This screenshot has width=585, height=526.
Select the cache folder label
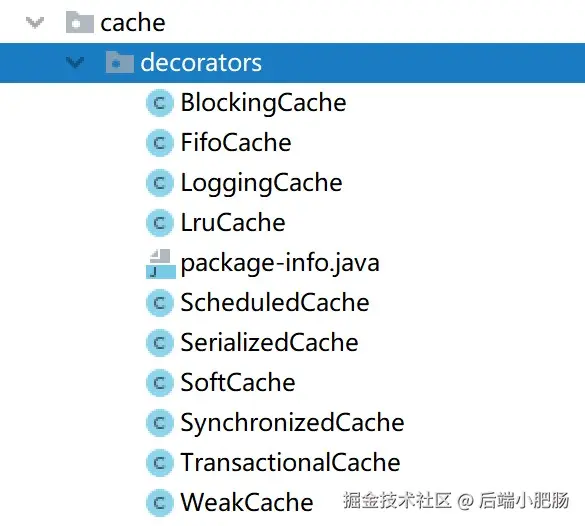click(133, 23)
